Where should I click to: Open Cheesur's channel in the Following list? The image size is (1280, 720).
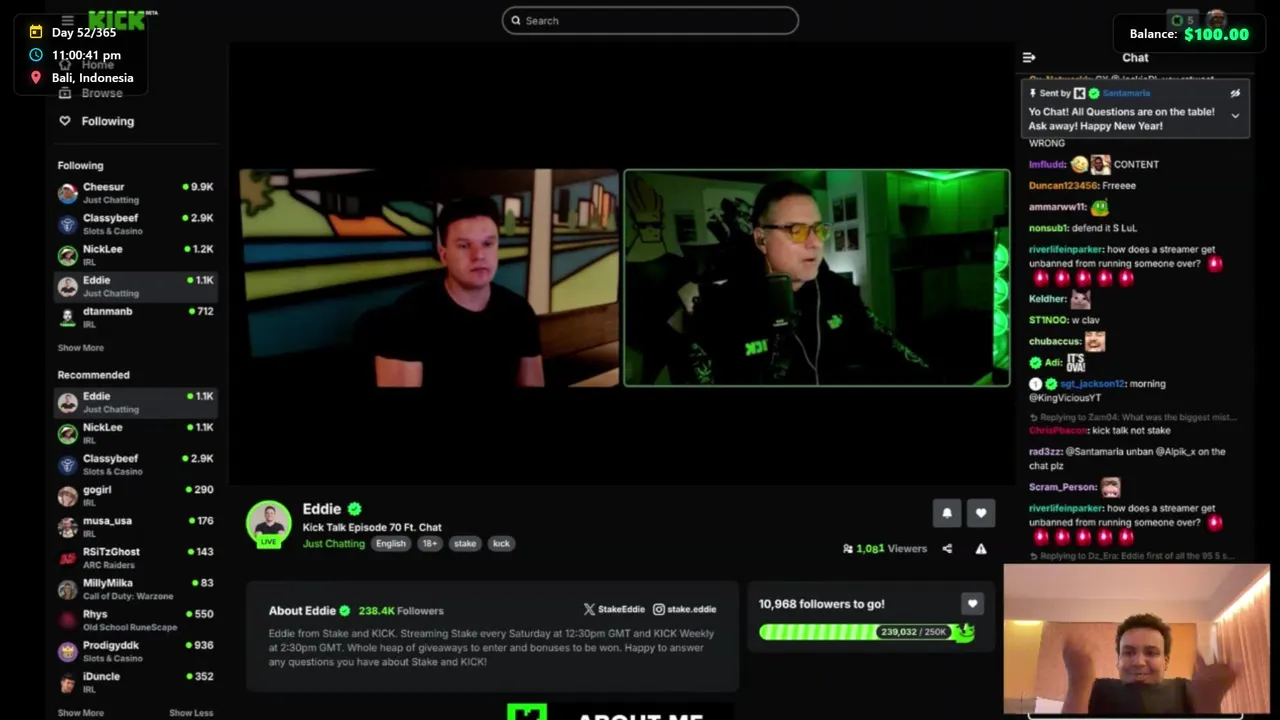click(x=135, y=193)
